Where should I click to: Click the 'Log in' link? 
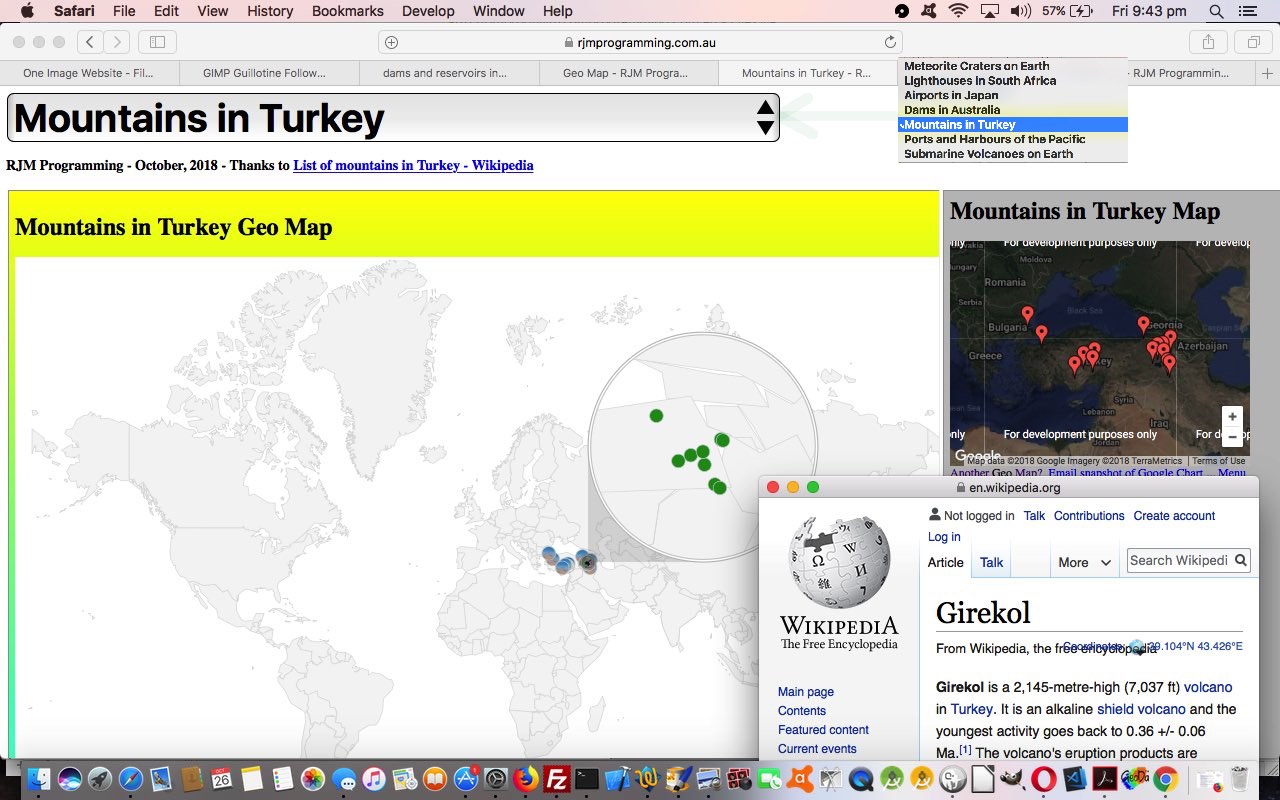tap(944, 537)
